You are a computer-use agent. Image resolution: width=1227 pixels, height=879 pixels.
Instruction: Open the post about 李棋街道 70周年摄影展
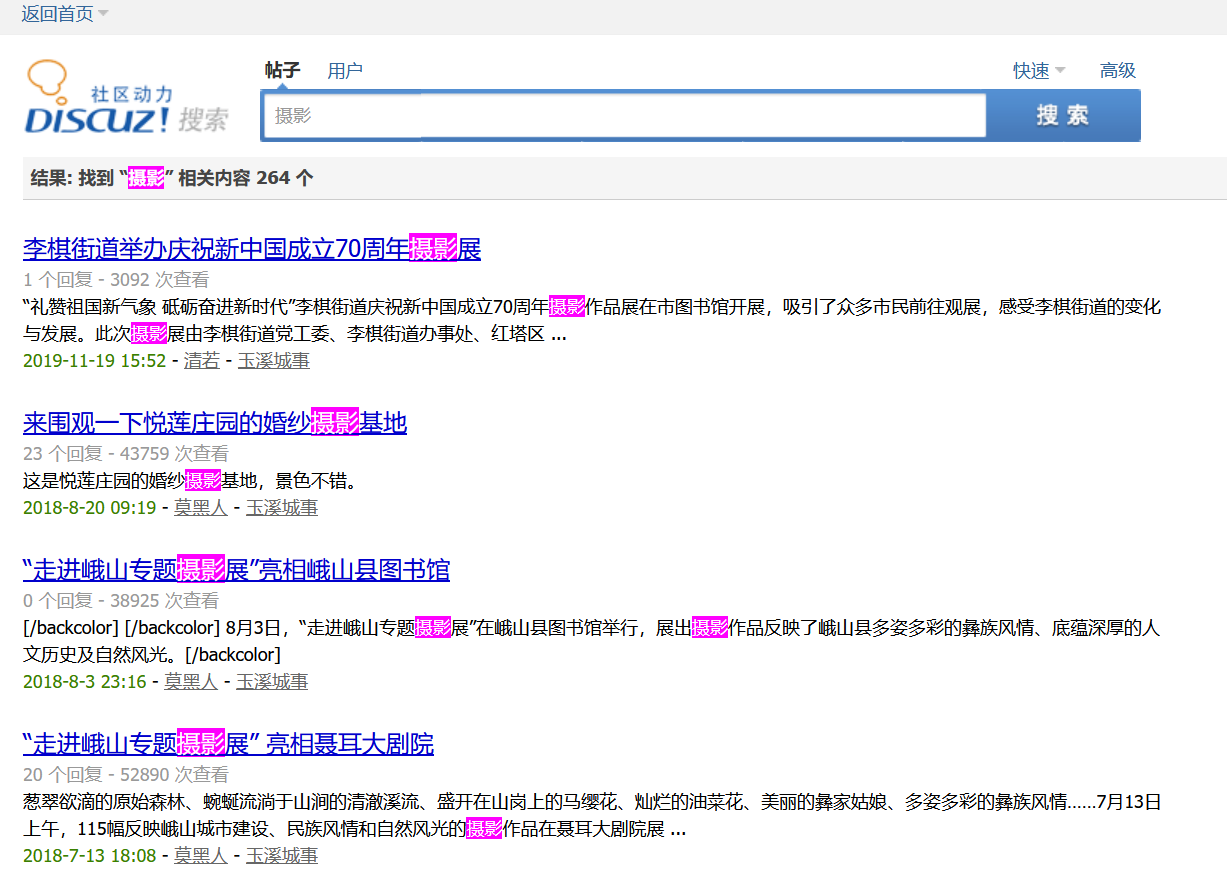click(x=251, y=248)
